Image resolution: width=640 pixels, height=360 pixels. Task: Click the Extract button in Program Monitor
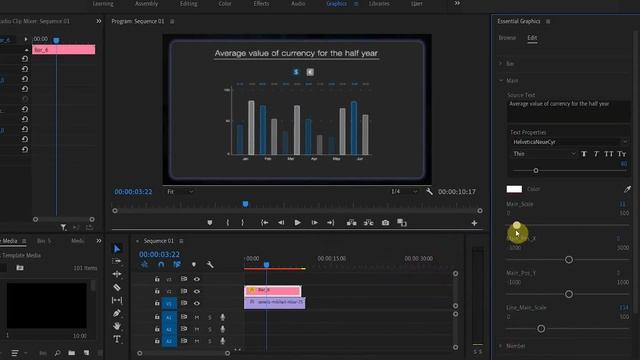pos(369,222)
